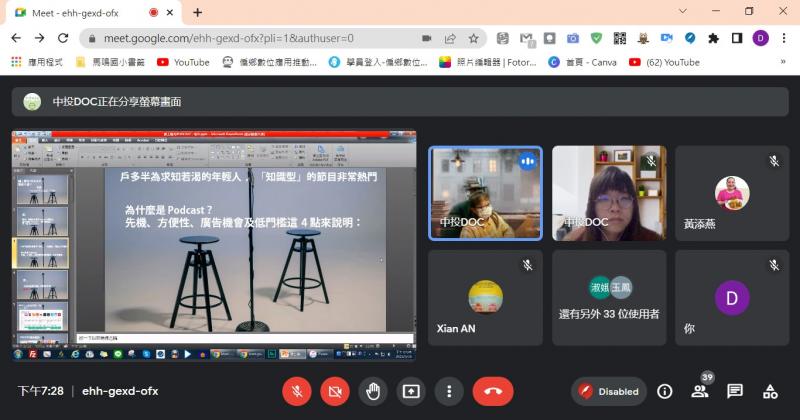Leave the call with red hang-up button

pyautogui.click(x=493, y=391)
